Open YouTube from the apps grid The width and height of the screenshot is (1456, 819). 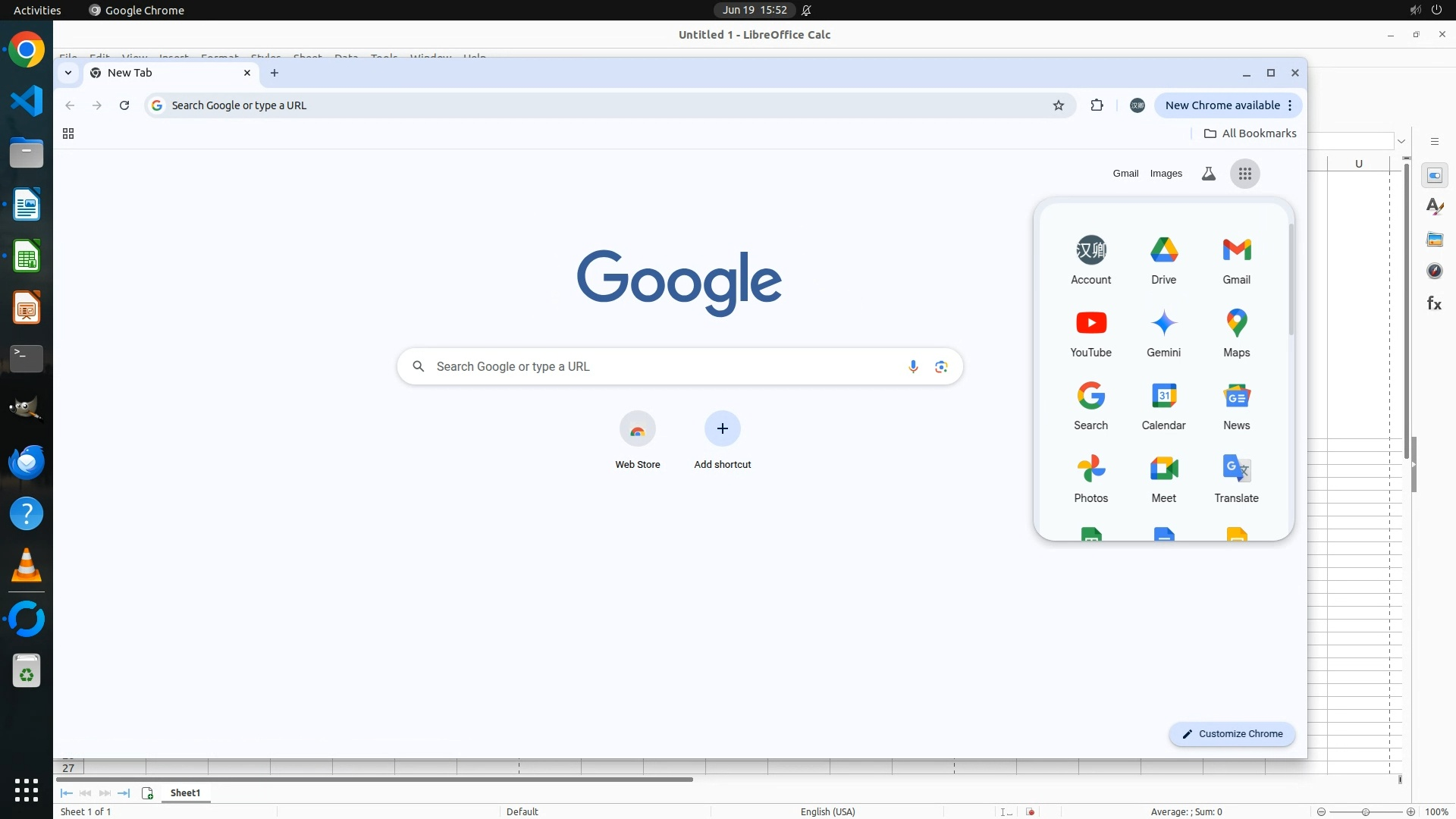1090,332
